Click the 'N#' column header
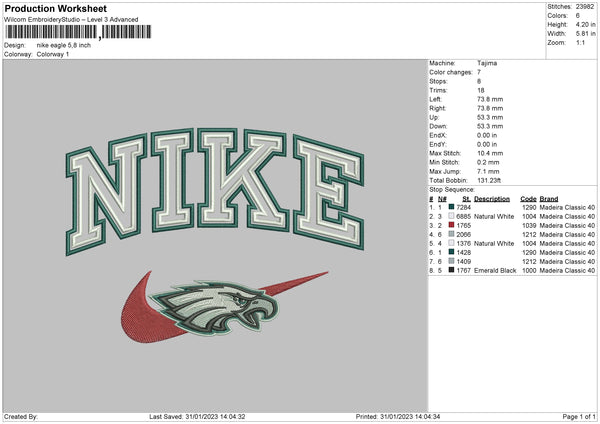The height and width of the screenshot is (424, 600). [x=442, y=199]
